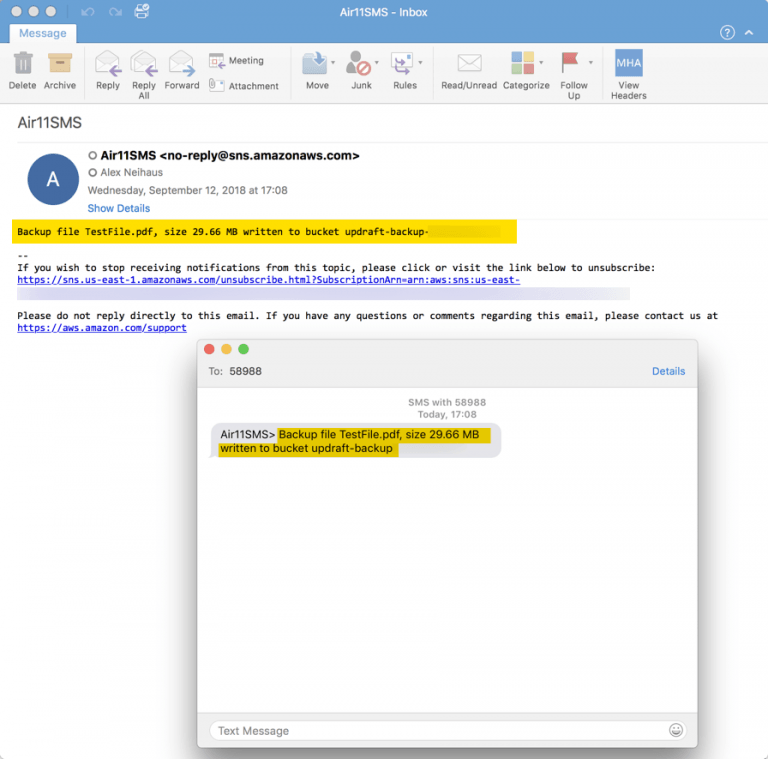The height and width of the screenshot is (759, 768).
Task: Click the Air11SMS SMS message bubble
Action: (x=356, y=441)
